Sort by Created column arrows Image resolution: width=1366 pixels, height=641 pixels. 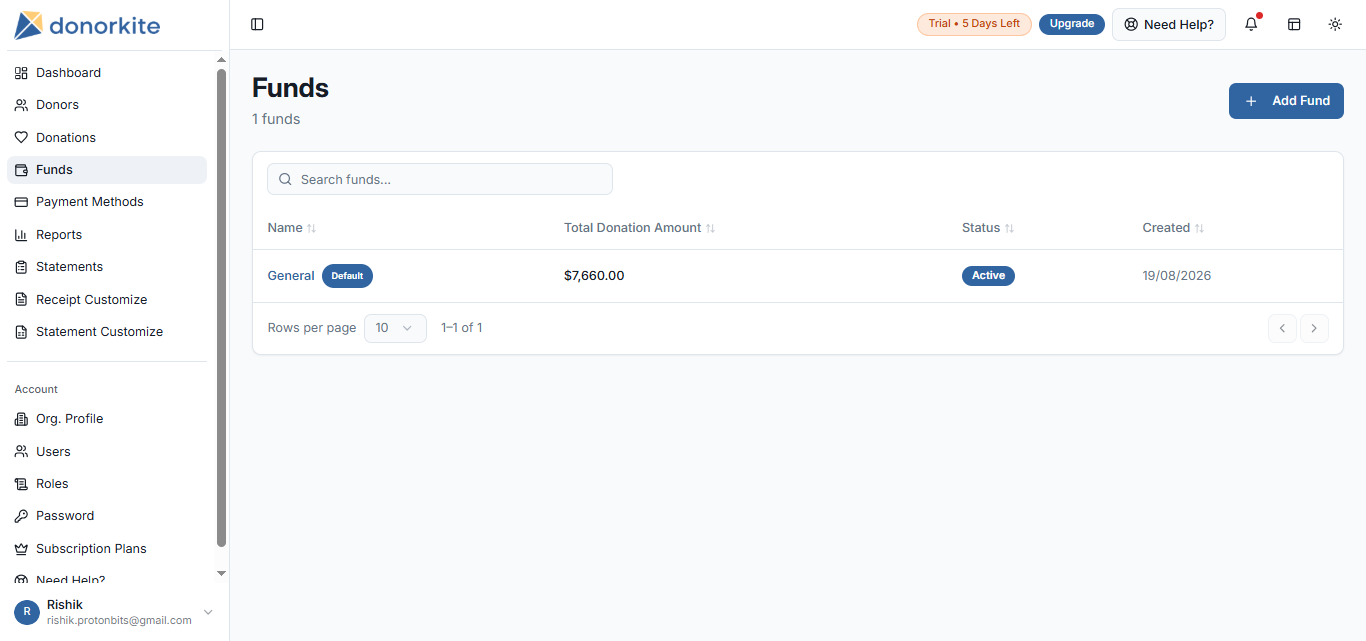pos(1199,228)
